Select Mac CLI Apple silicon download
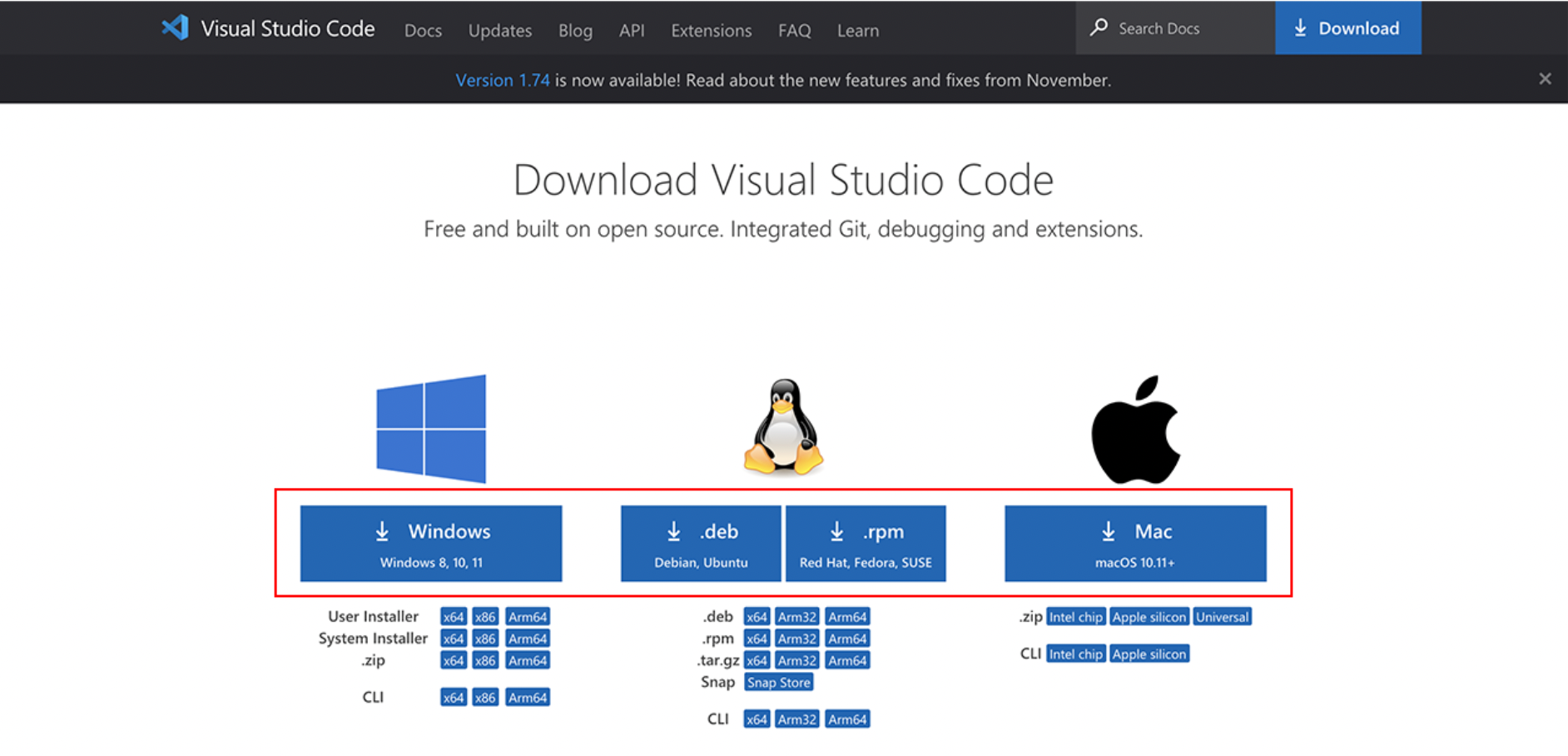Screen dimensions: 1568x756 point(1149,654)
